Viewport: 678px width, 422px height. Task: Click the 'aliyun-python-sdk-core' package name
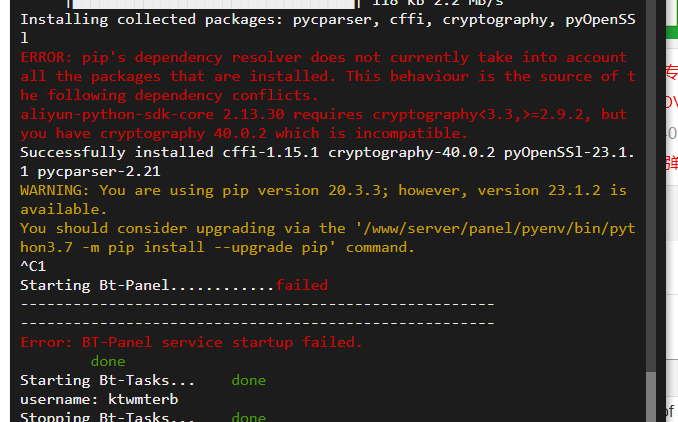click(x=117, y=115)
